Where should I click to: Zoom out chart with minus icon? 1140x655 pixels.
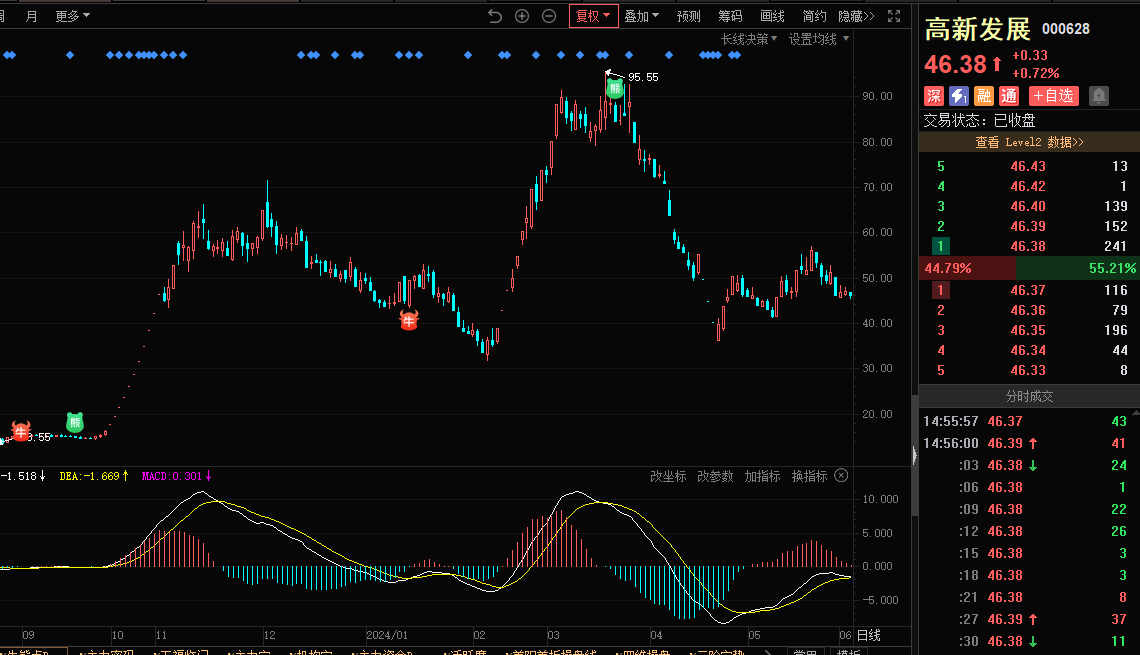click(x=549, y=16)
